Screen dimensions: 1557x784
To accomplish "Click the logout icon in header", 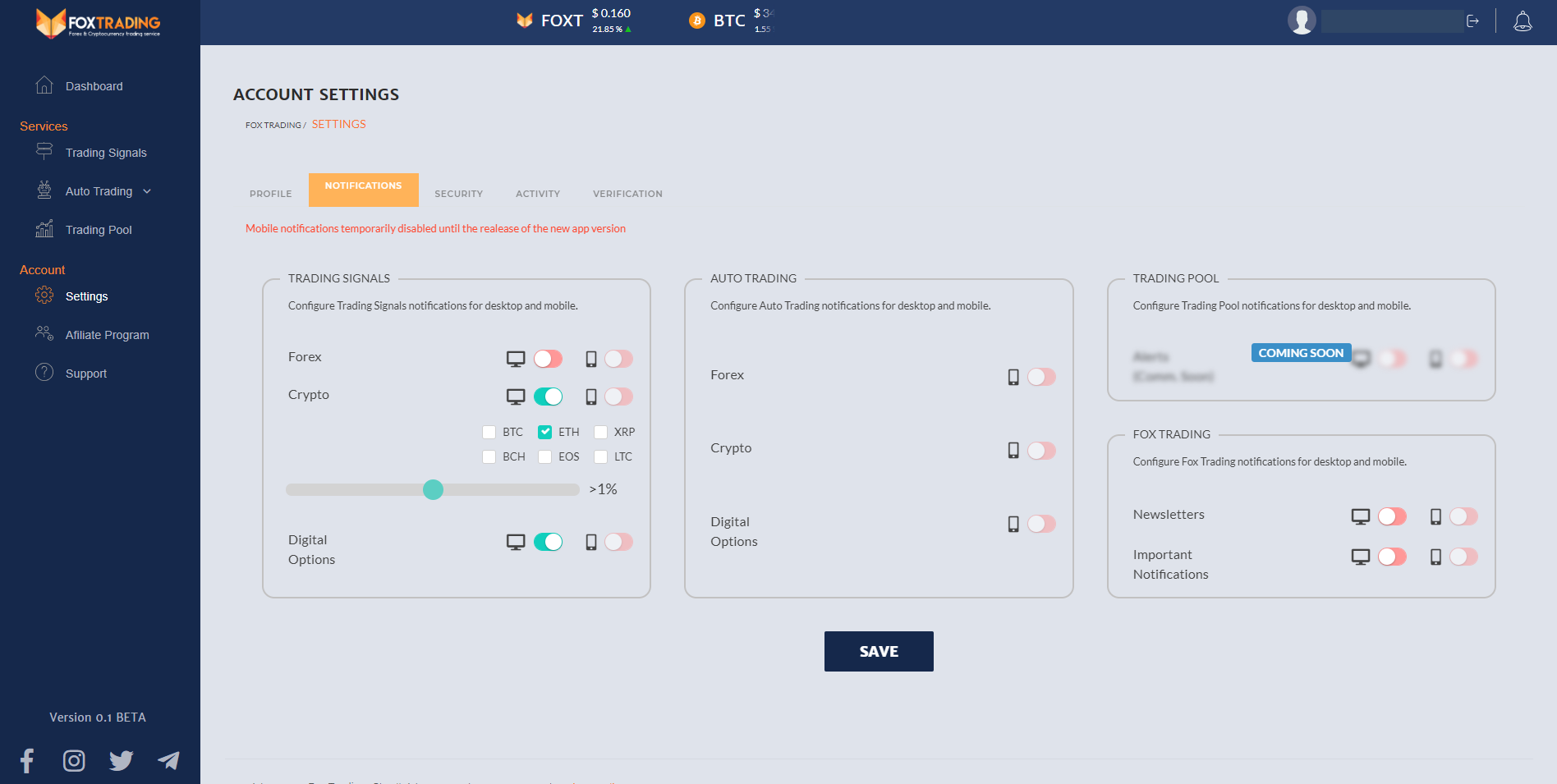I will (x=1472, y=21).
